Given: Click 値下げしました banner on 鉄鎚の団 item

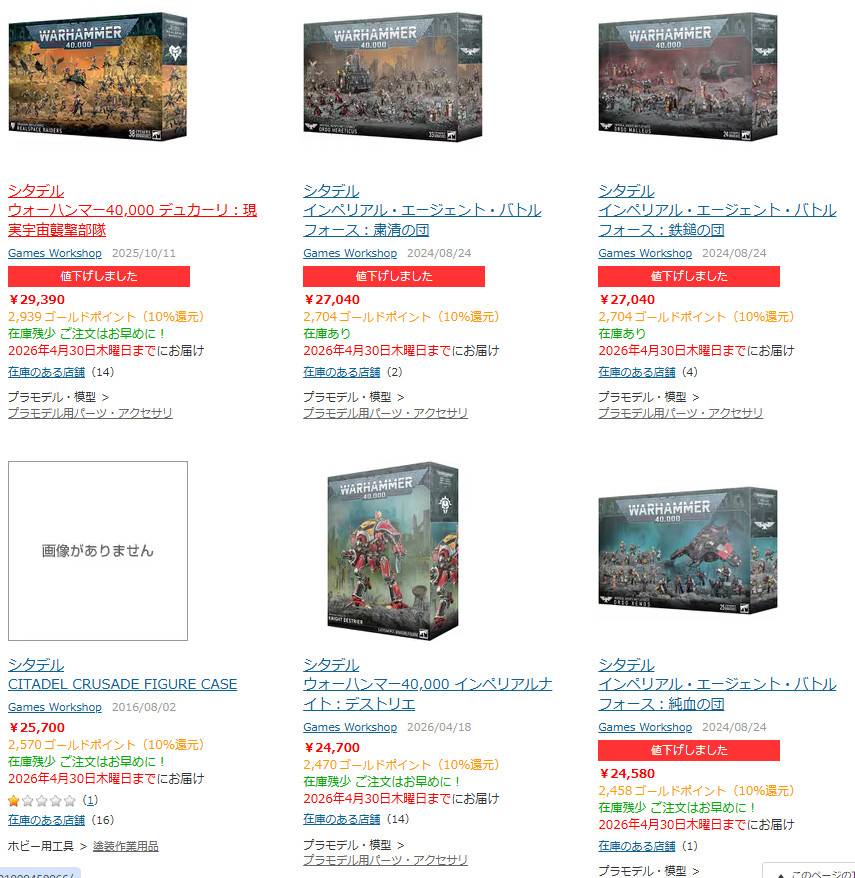Looking at the screenshot, I should tap(689, 276).
